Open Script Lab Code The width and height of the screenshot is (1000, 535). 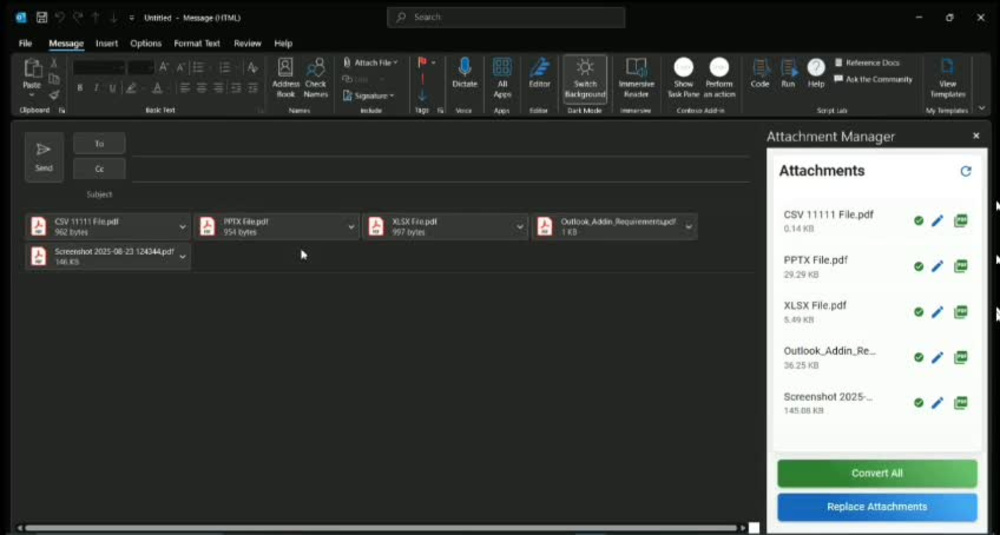[x=760, y=73]
